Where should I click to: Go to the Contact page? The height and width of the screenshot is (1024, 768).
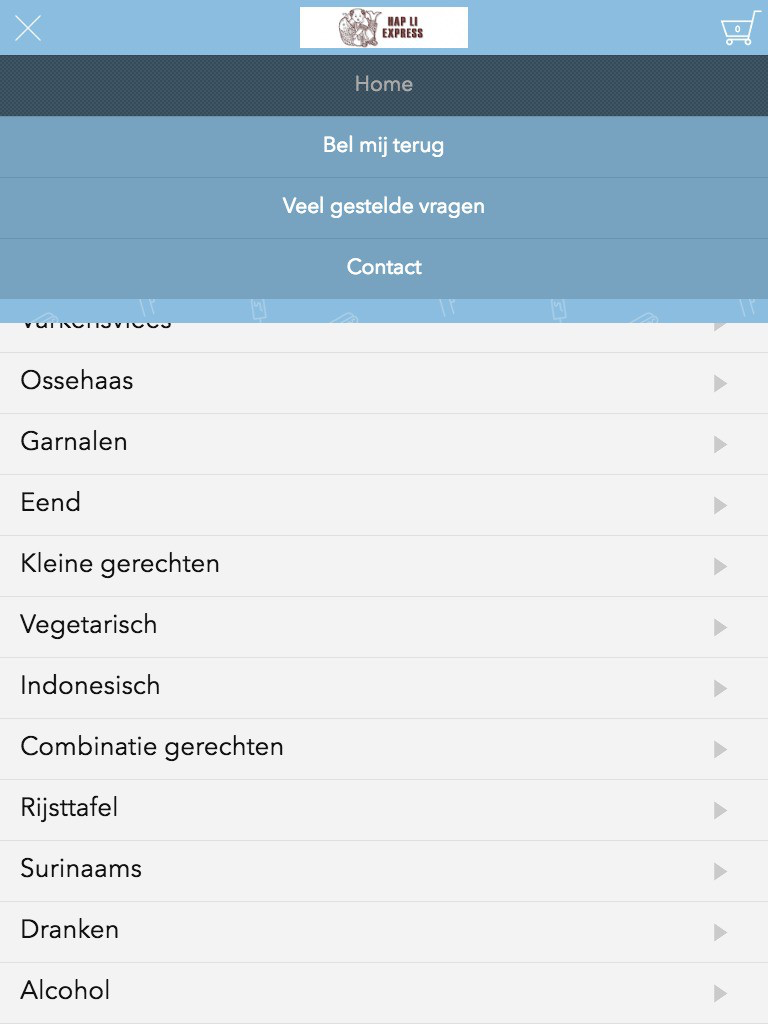click(384, 268)
